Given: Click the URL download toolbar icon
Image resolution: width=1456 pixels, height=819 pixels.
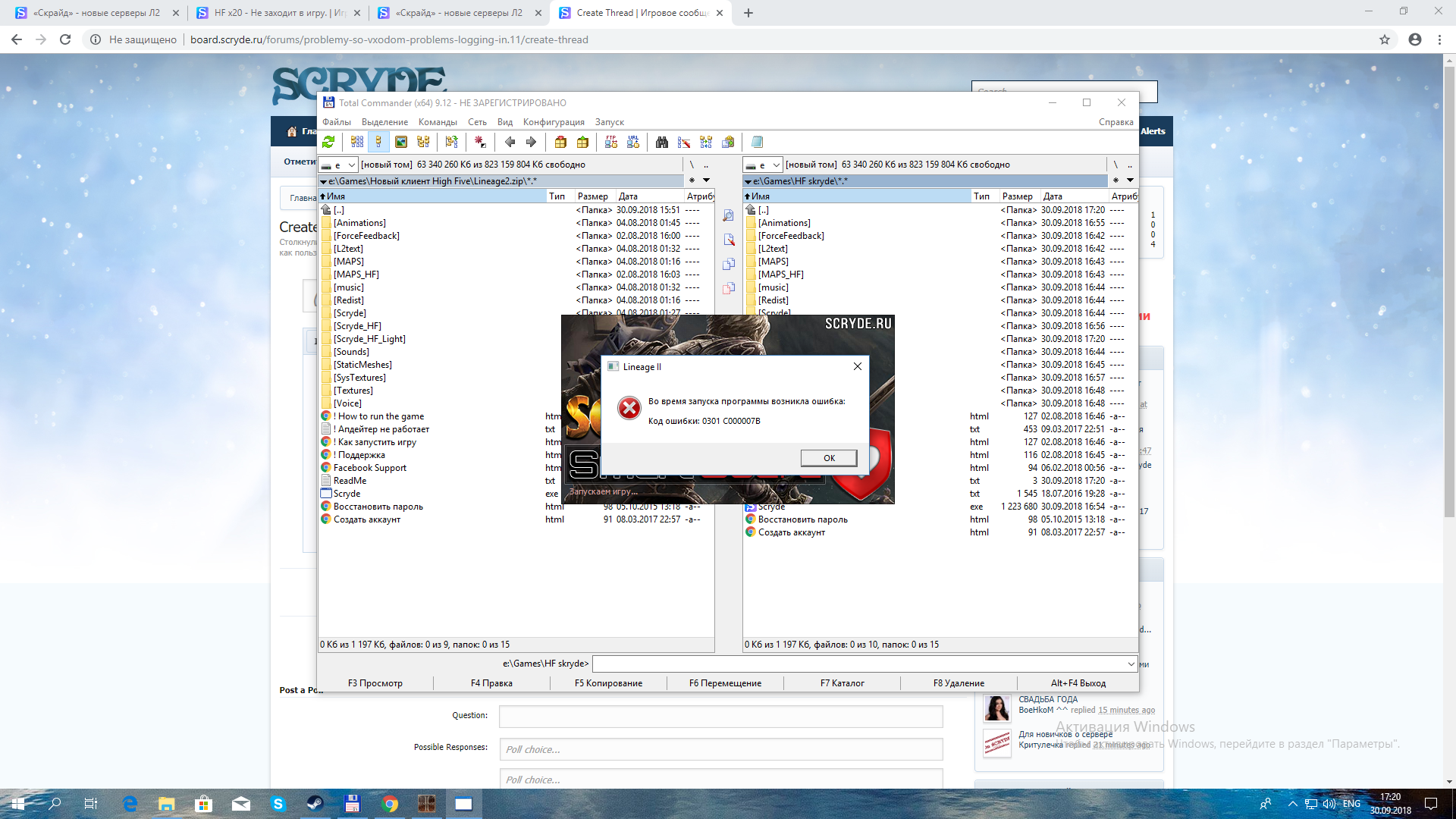Looking at the screenshot, I should 633,142.
